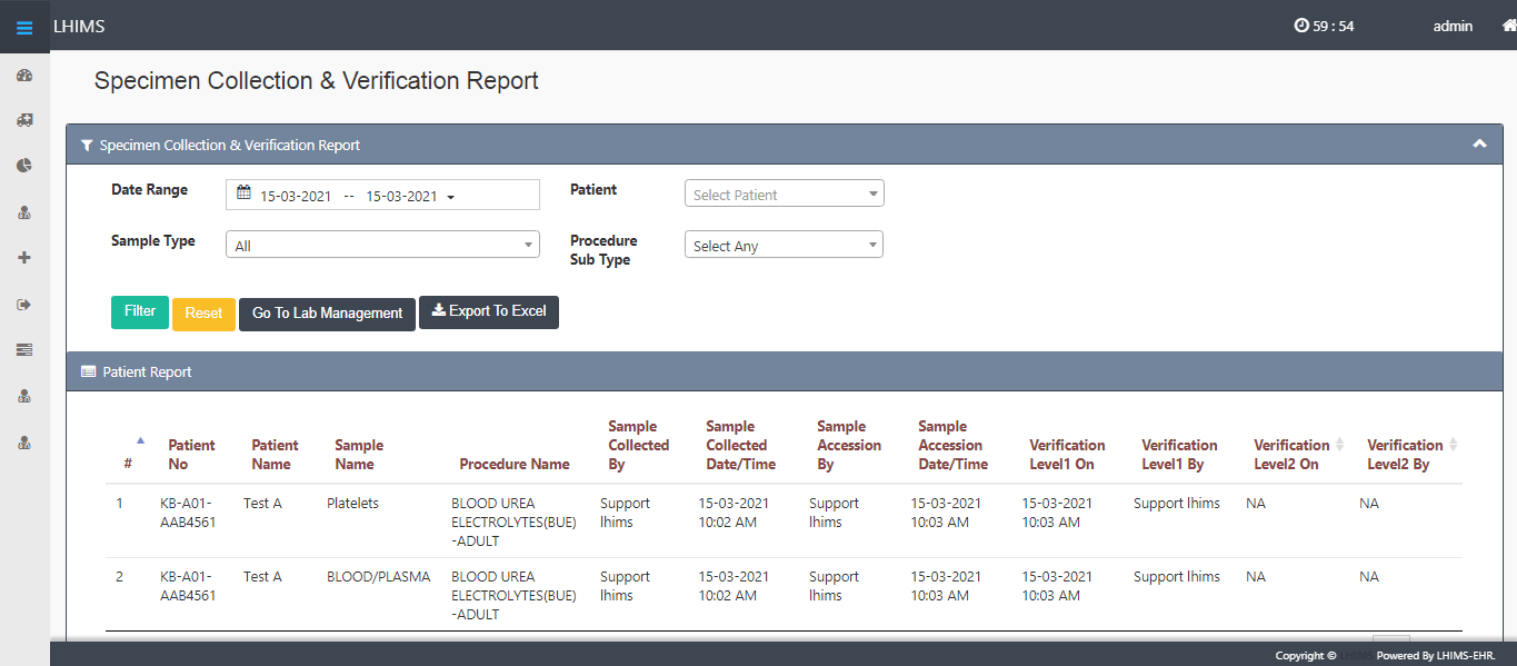Open the Sample Type dropdown
This screenshot has width=1517, height=666.
pos(382,245)
